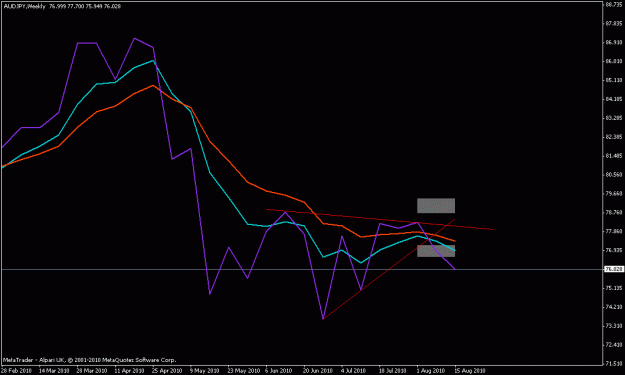This screenshot has width=625, height=375.
Task: Click the 87.835 price axis label
Action: tap(614, 23)
